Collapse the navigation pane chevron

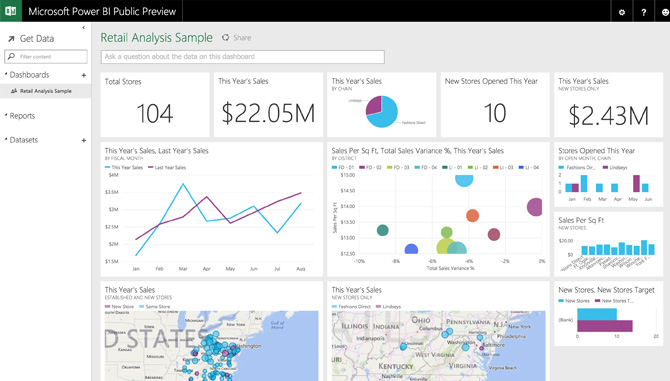(83, 27)
